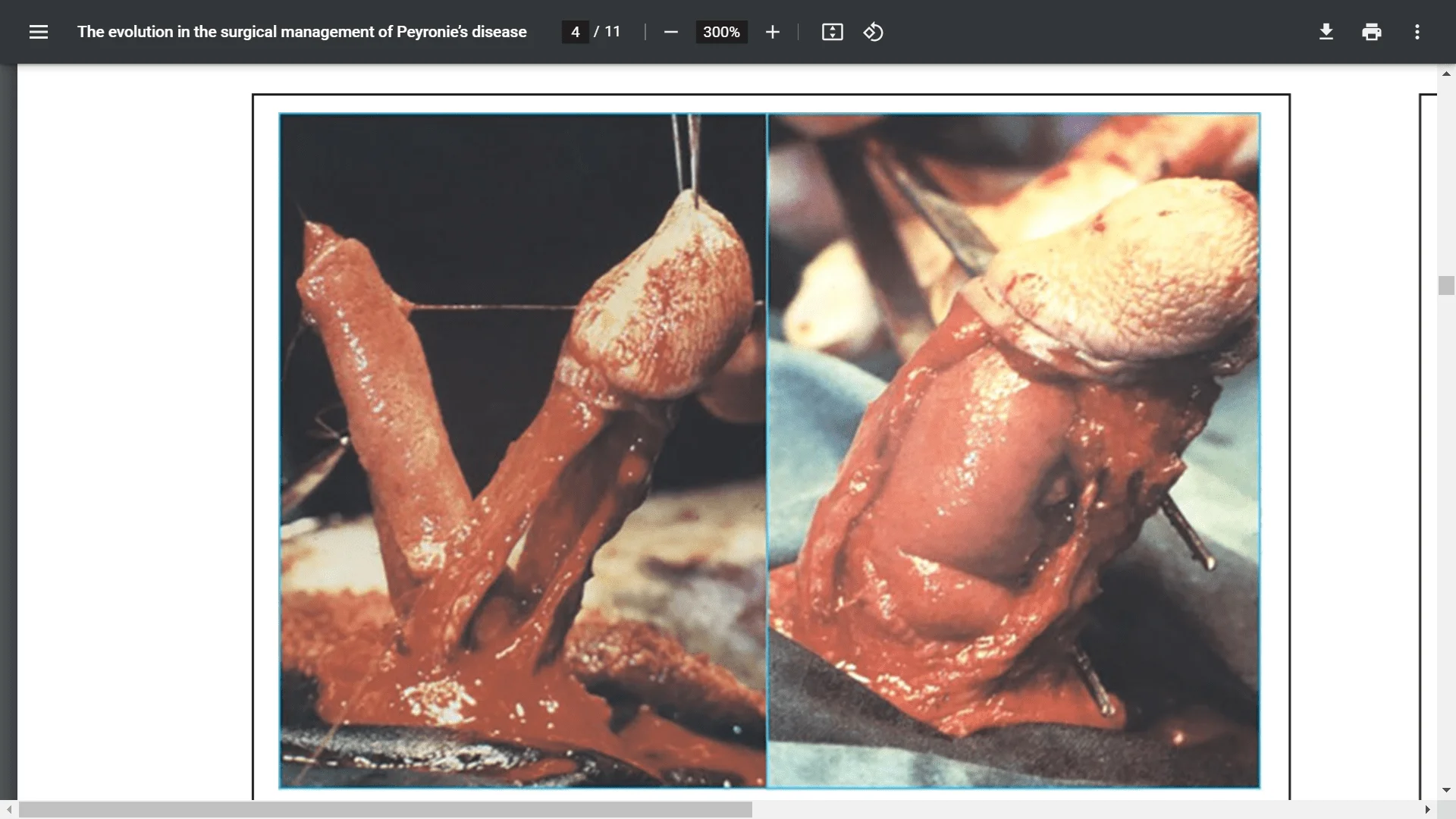Click the right figure photo
The height and width of the screenshot is (819, 1456).
coord(1013,450)
